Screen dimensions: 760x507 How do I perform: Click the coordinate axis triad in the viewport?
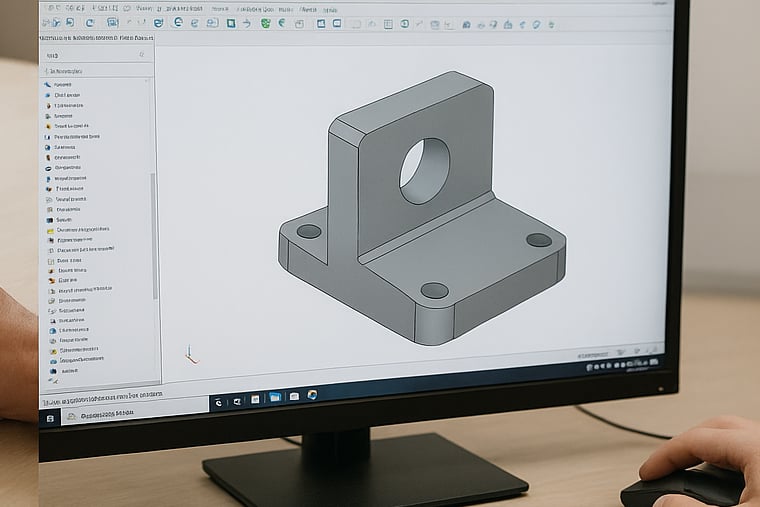[191, 355]
